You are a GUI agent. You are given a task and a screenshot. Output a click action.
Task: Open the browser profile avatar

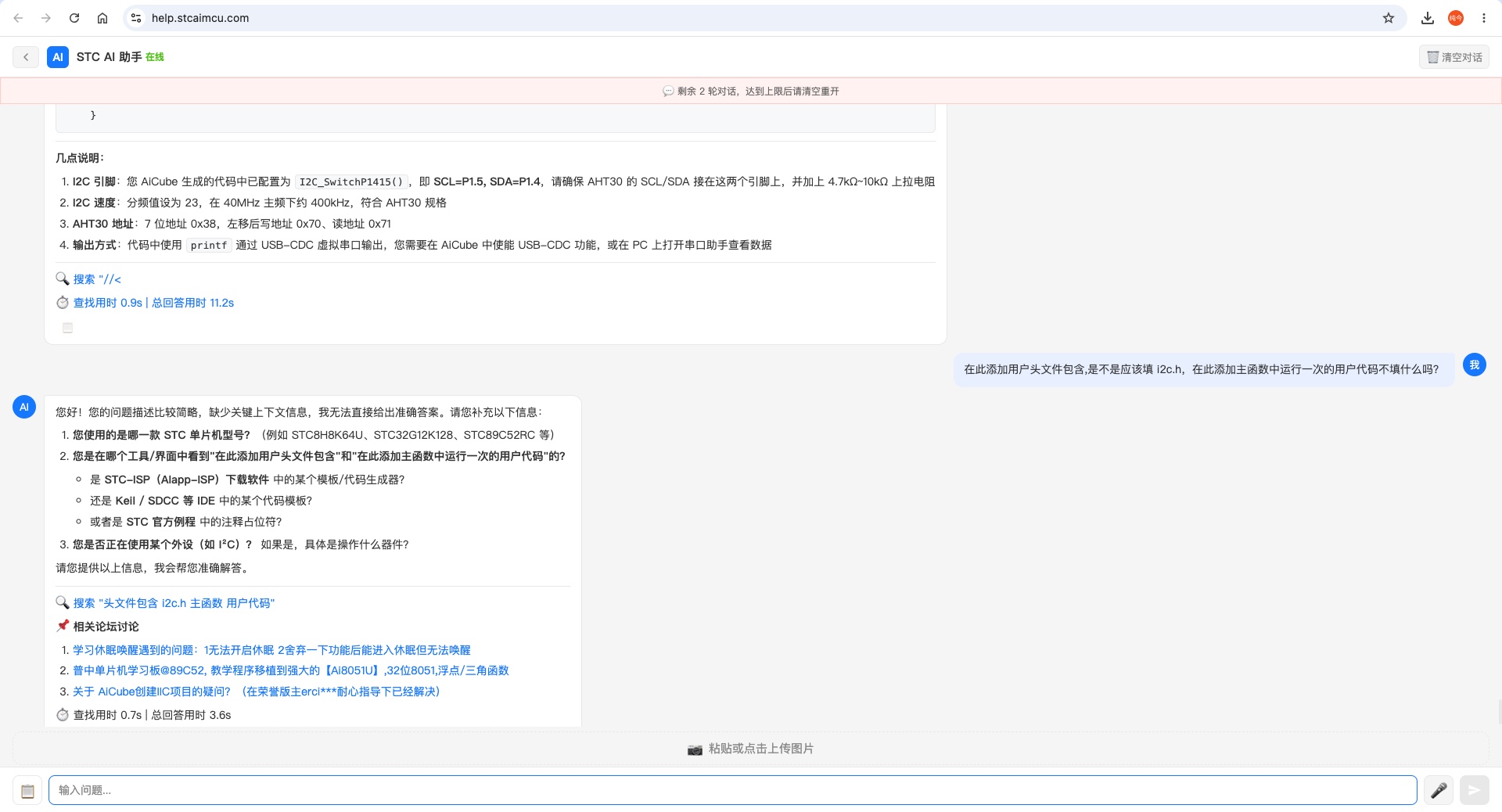point(1456,18)
